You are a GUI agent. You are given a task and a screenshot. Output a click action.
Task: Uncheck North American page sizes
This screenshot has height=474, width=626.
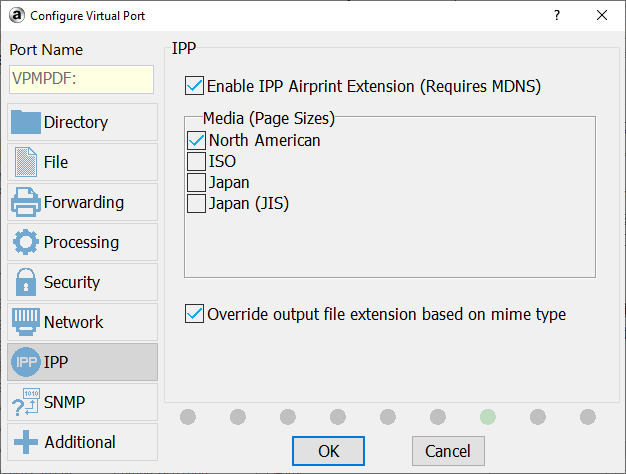(197, 140)
